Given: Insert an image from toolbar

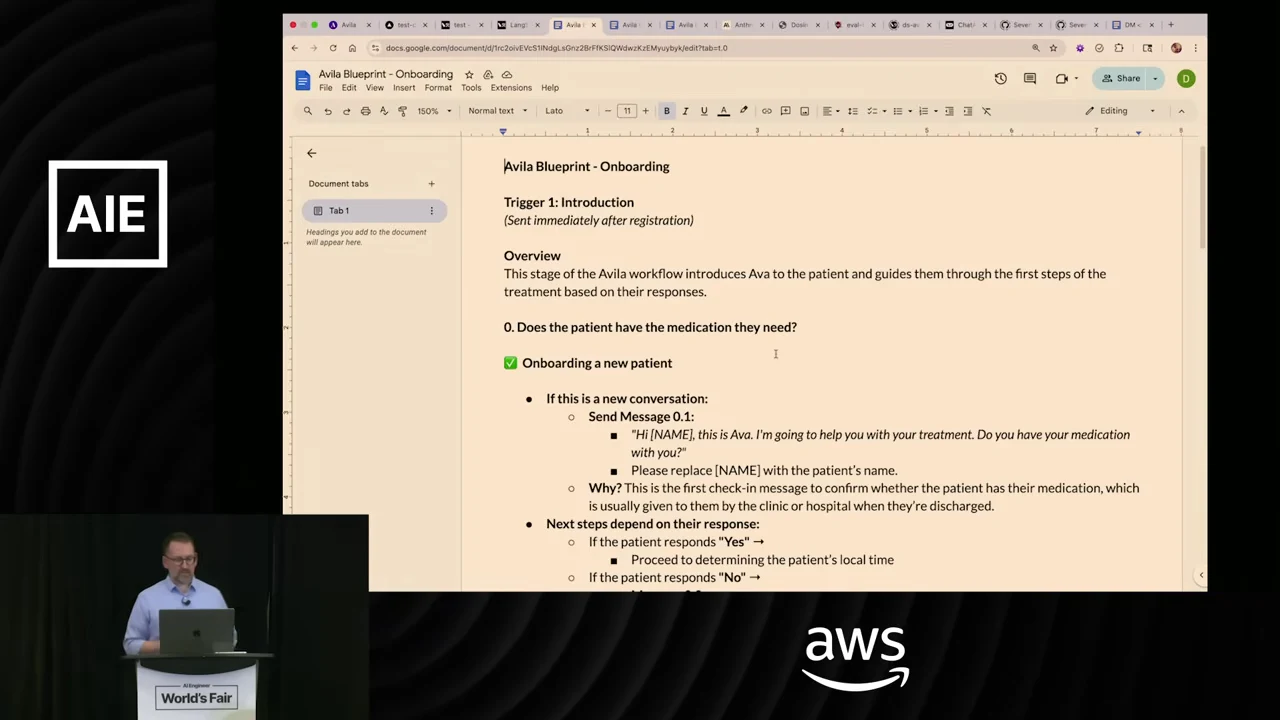Looking at the screenshot, I should [x=804, y=111].
